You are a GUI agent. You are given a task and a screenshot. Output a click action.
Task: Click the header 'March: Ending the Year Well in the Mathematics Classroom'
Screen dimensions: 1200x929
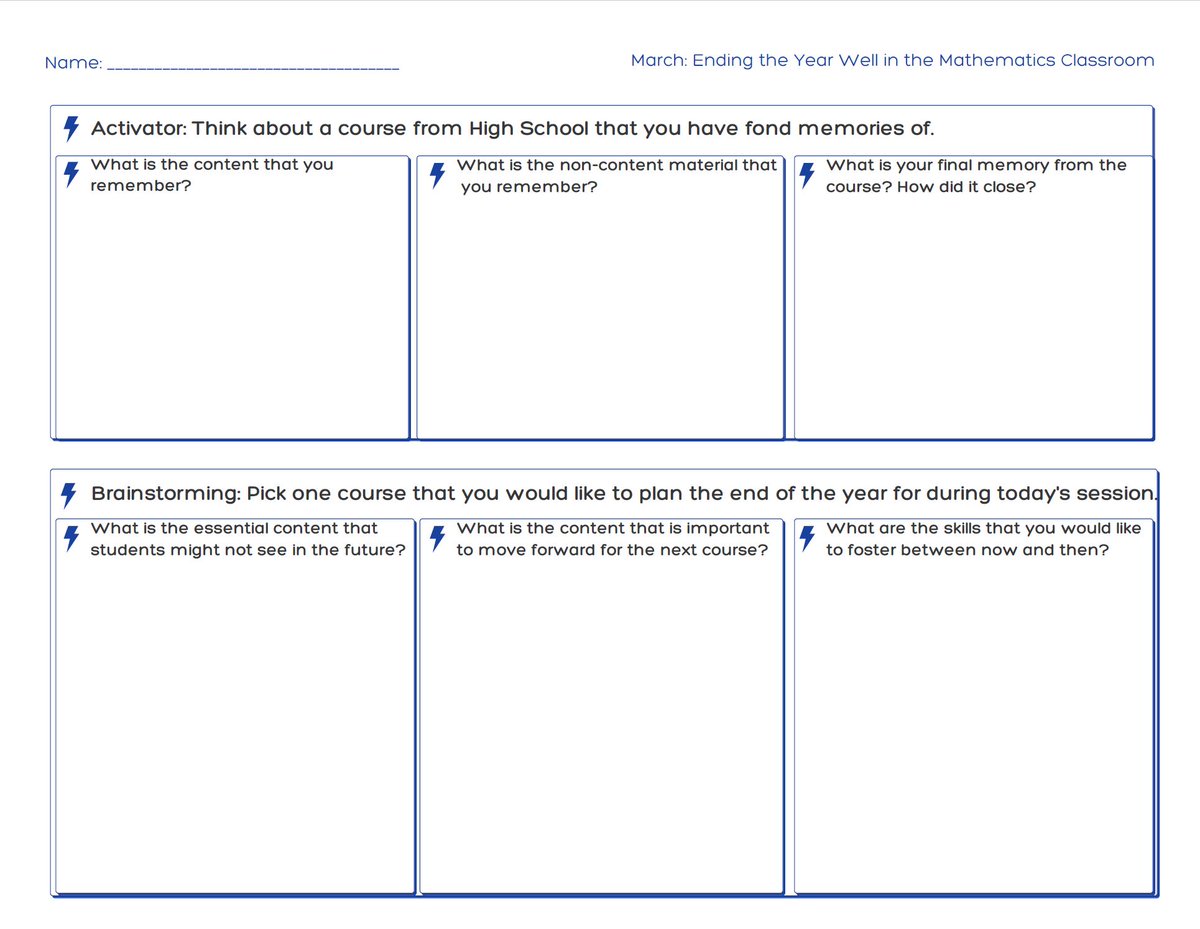point(892,60)
